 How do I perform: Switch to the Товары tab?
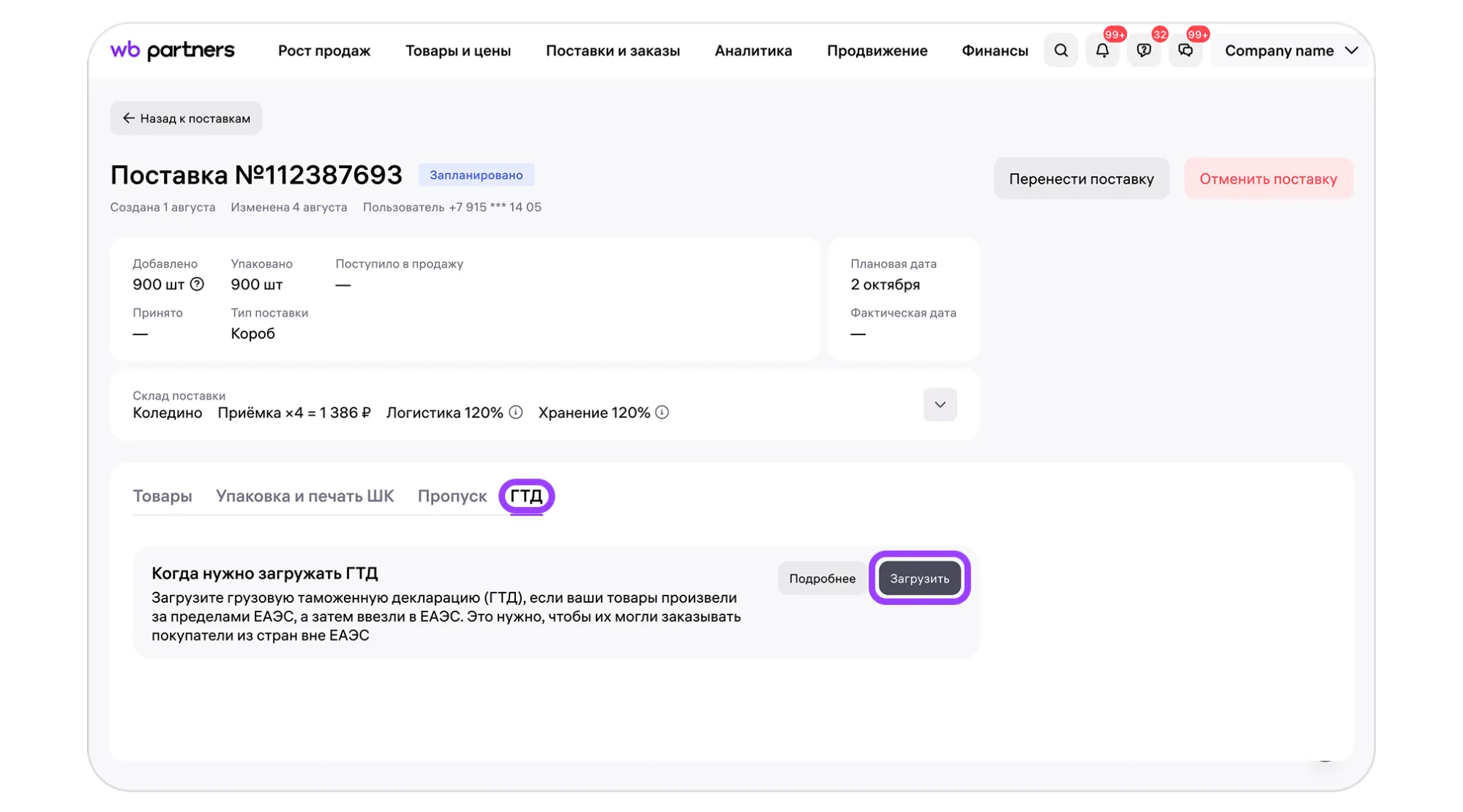pyautogui.click(x=162, y=496)
